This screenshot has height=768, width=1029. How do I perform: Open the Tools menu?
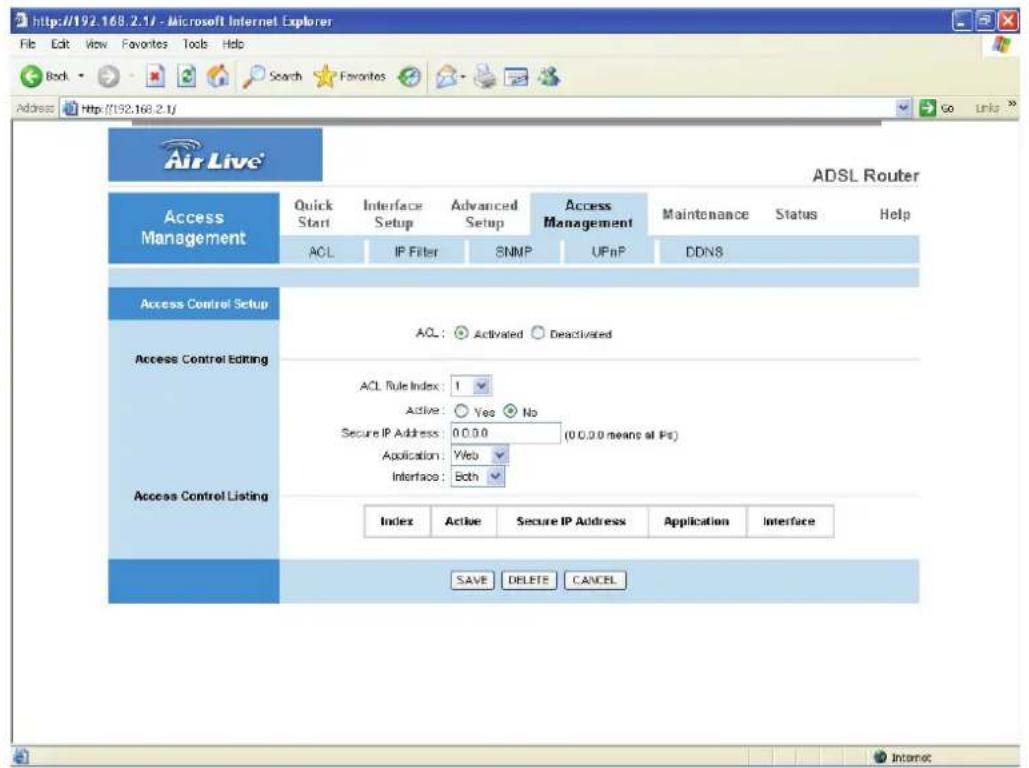coord(195,44)
